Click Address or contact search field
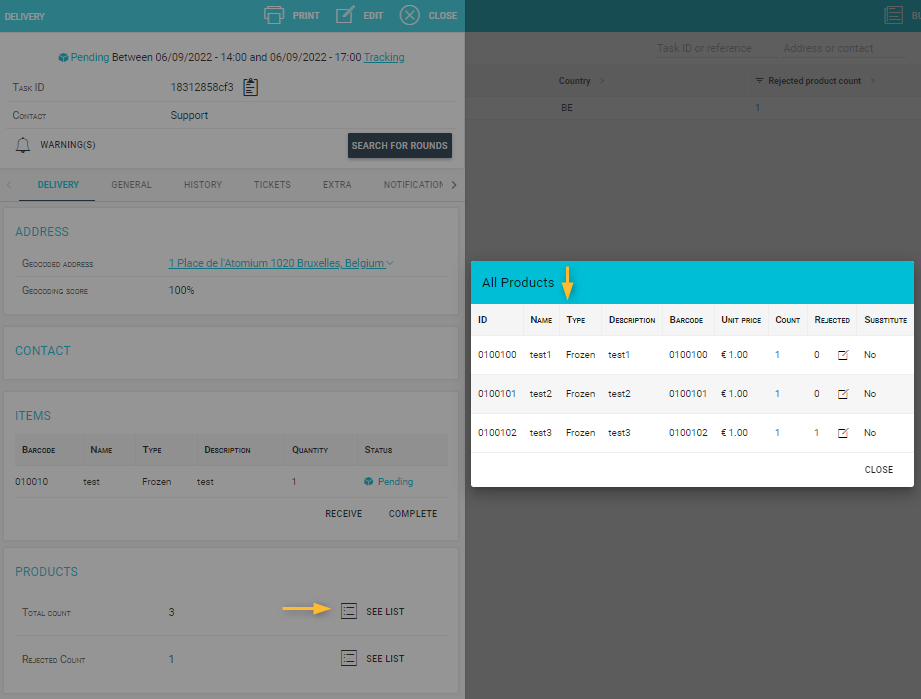This screenshot has width=921, height=699. pyautogui.click(x=843, y=48)
